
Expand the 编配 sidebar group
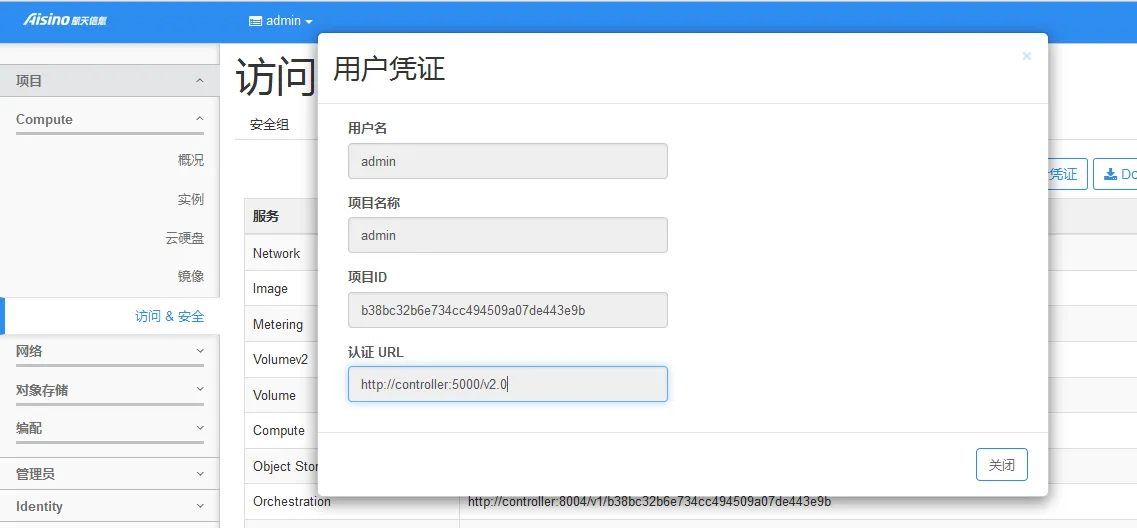pyautogui.click(x=109, y=429)
